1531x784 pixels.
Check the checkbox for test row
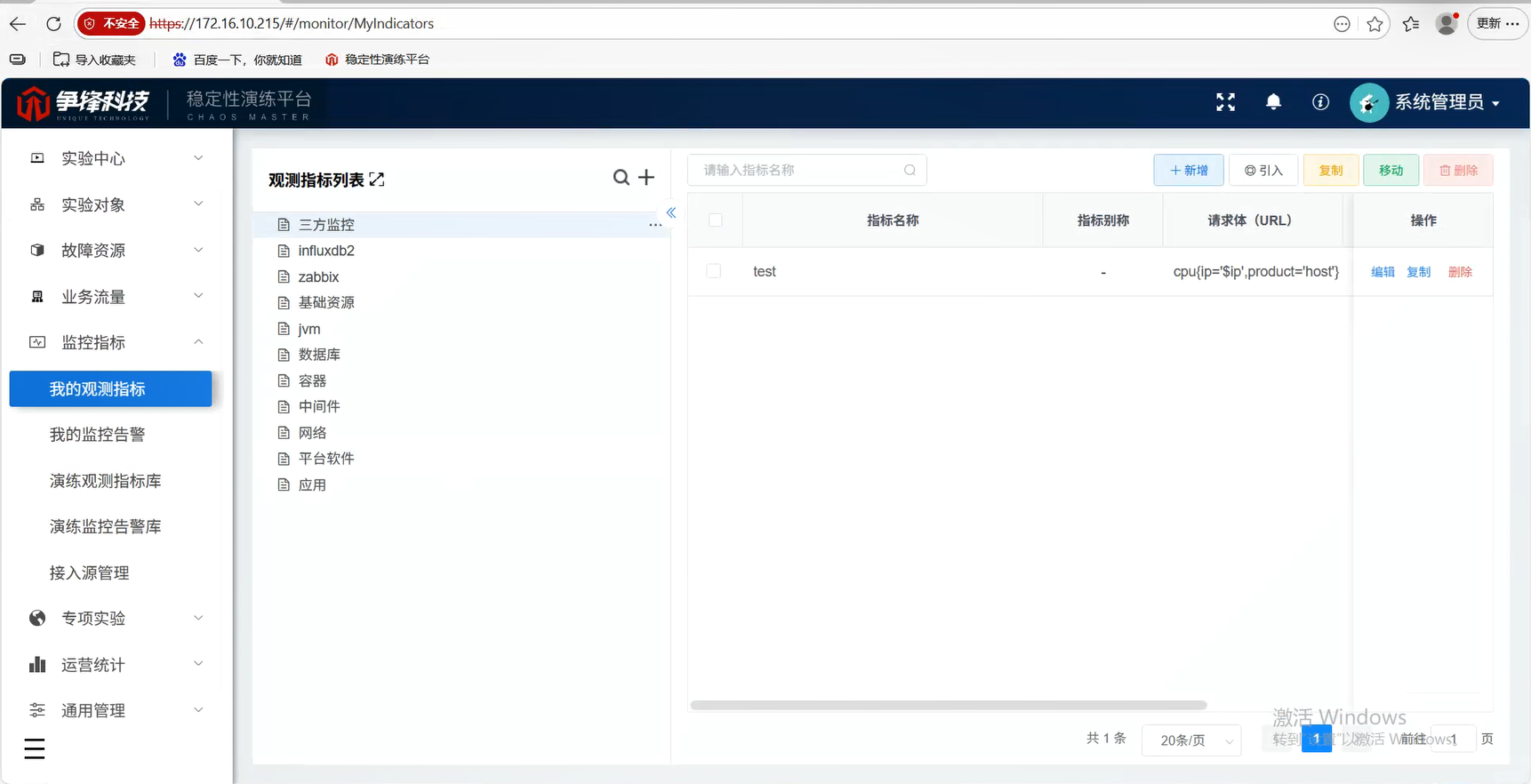[713, 271]
